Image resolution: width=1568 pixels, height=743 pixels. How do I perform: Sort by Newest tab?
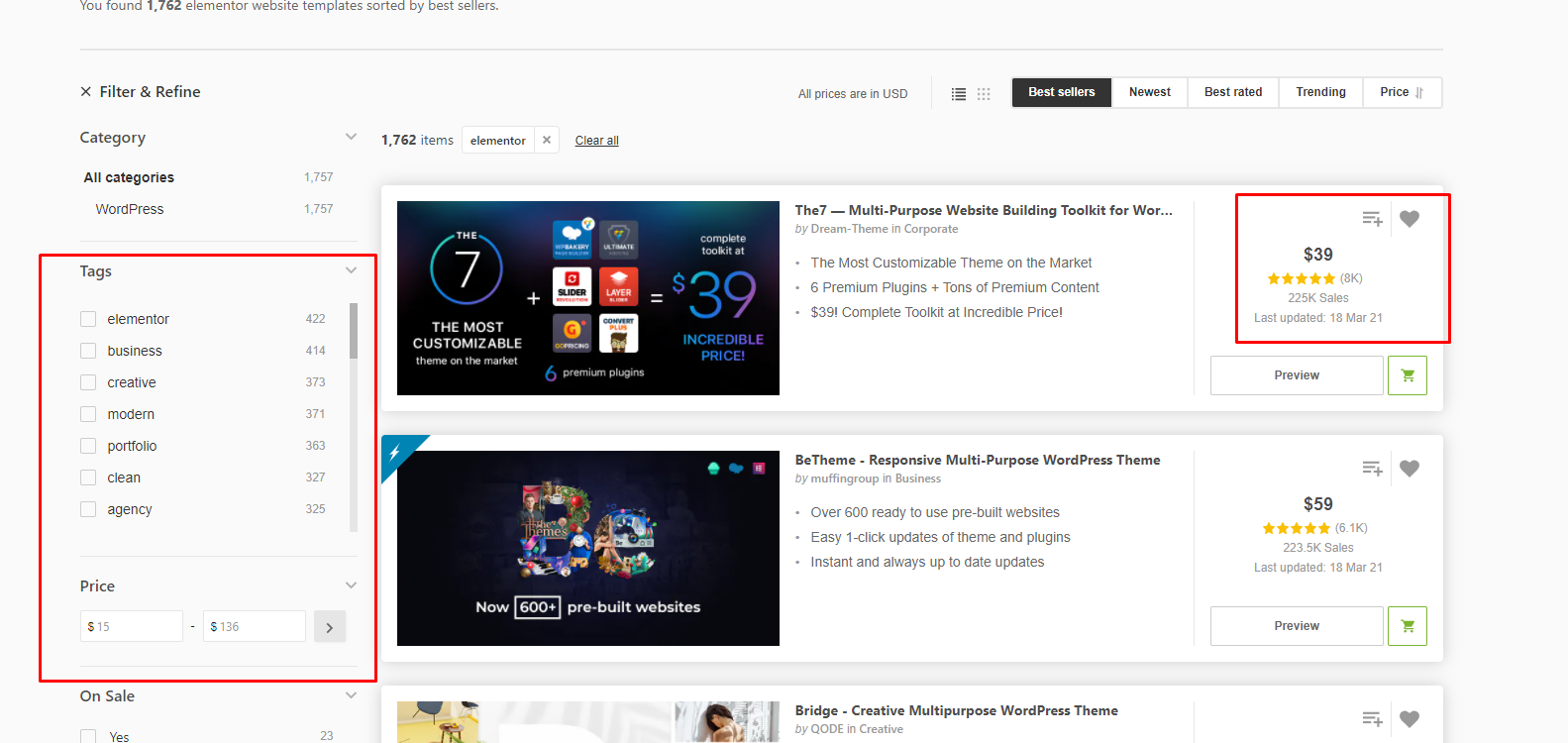point(1150,92)
